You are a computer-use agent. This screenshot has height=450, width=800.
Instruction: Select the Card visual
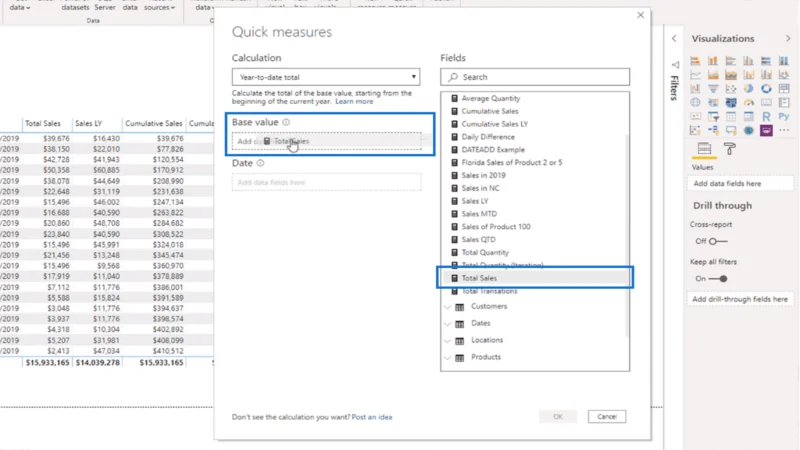(x=766, y=102)
